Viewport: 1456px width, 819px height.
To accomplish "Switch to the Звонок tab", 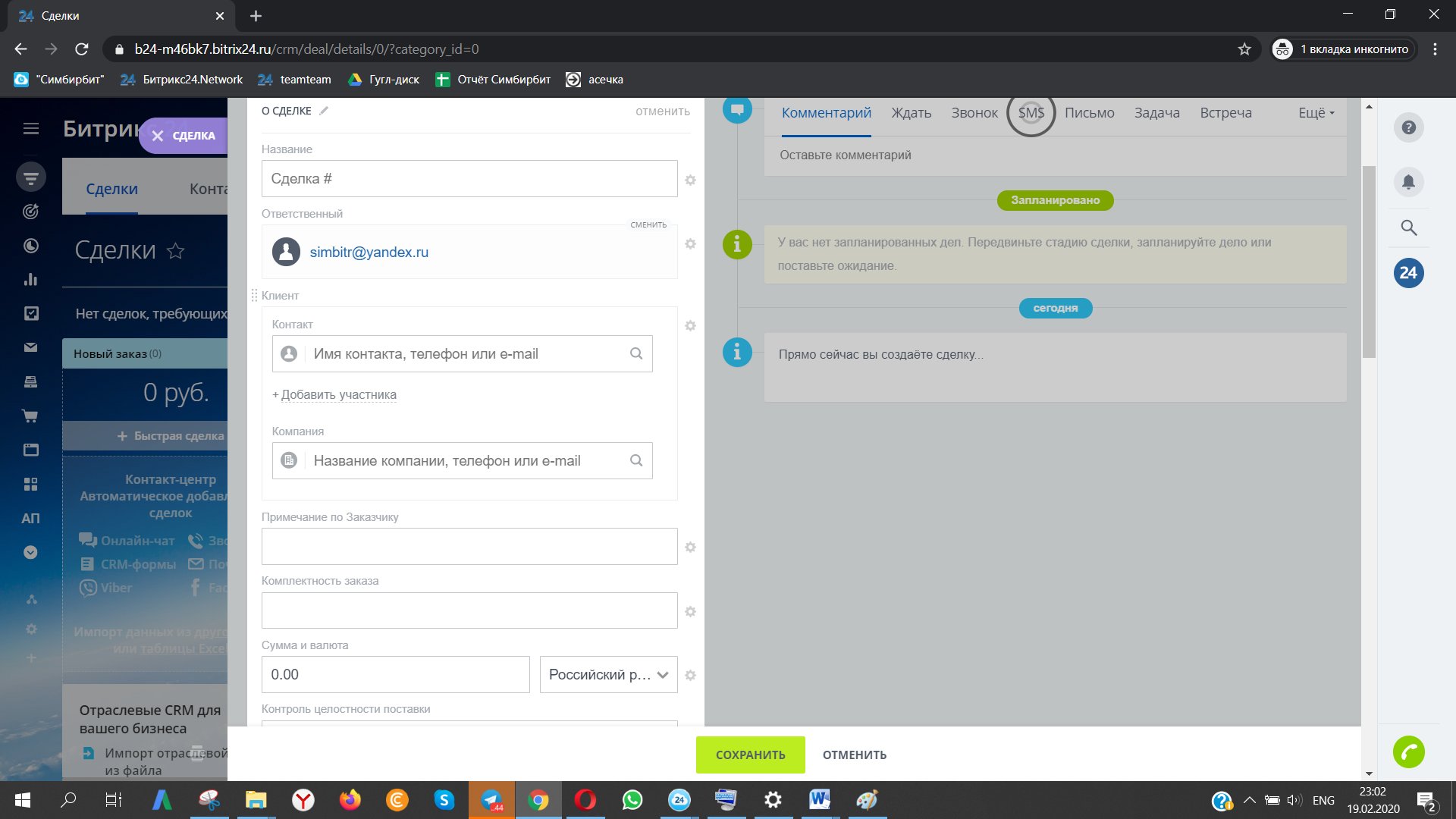I will coord(974,113).
